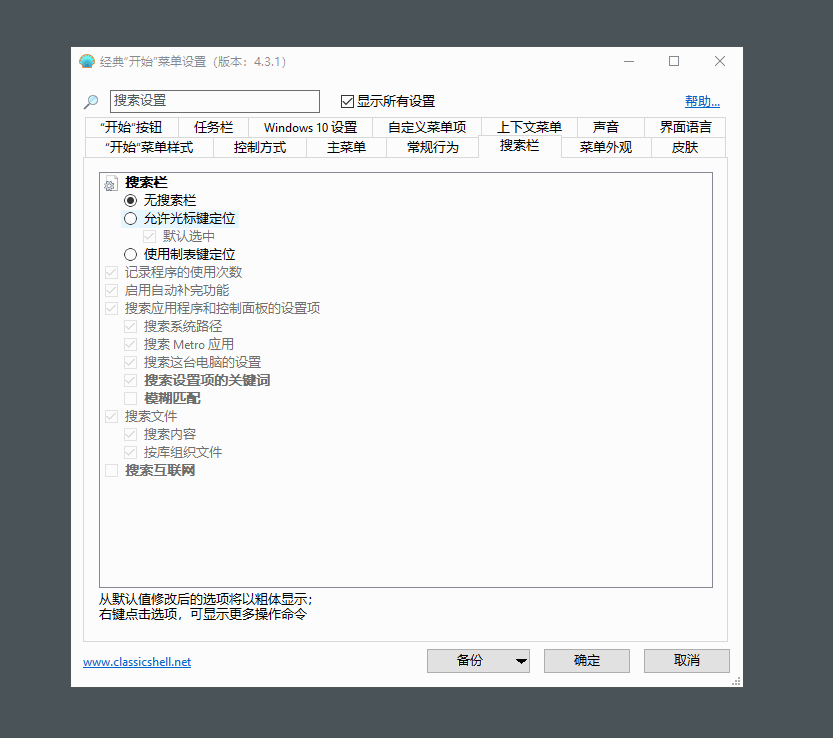This screenshot has width=833, height=738.
Task: Open the Windows 10 设置 tab
Action: pyautogui.click(x=310, y=126)
